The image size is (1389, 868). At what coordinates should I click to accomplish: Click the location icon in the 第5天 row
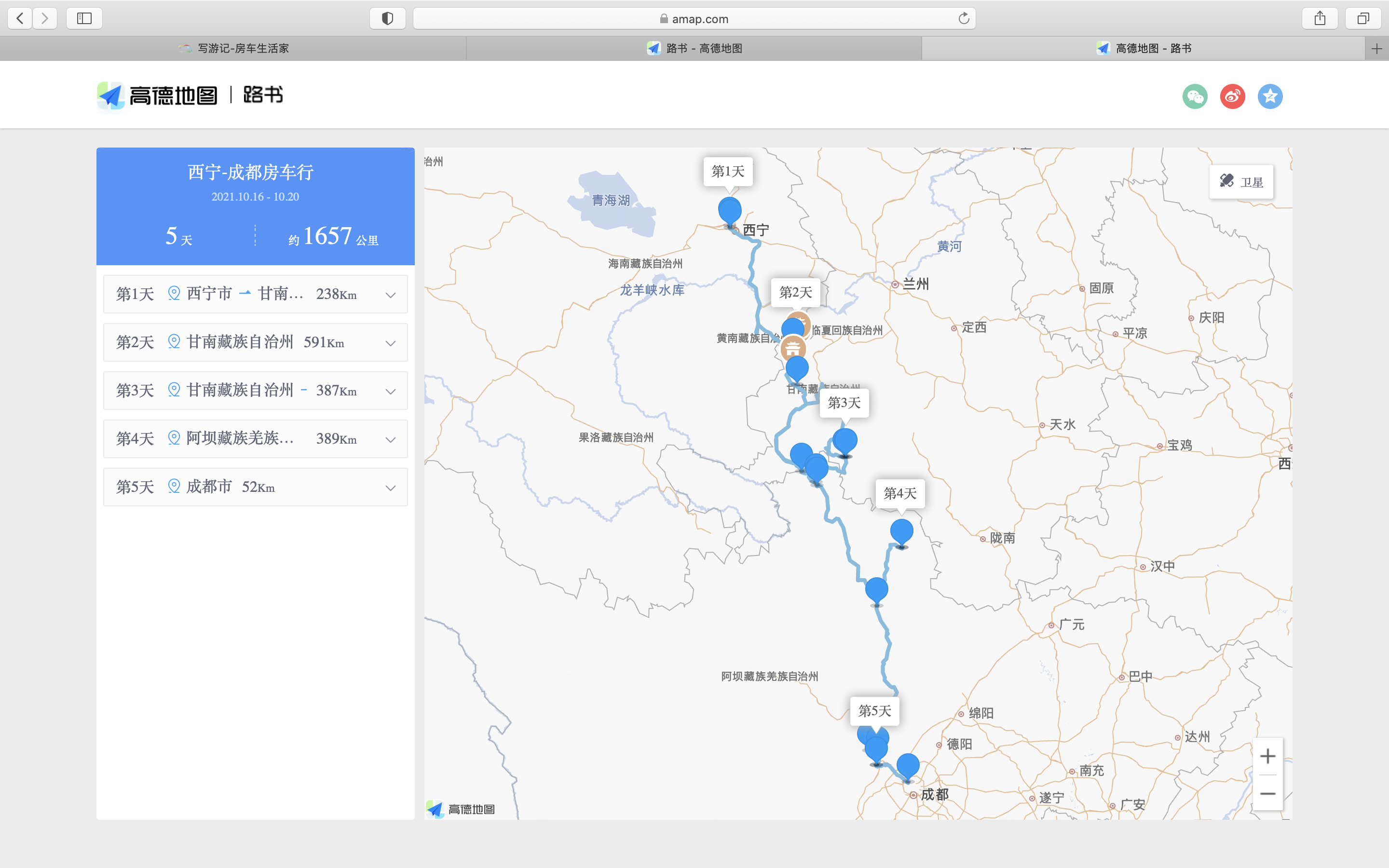[x=173, y=486]
